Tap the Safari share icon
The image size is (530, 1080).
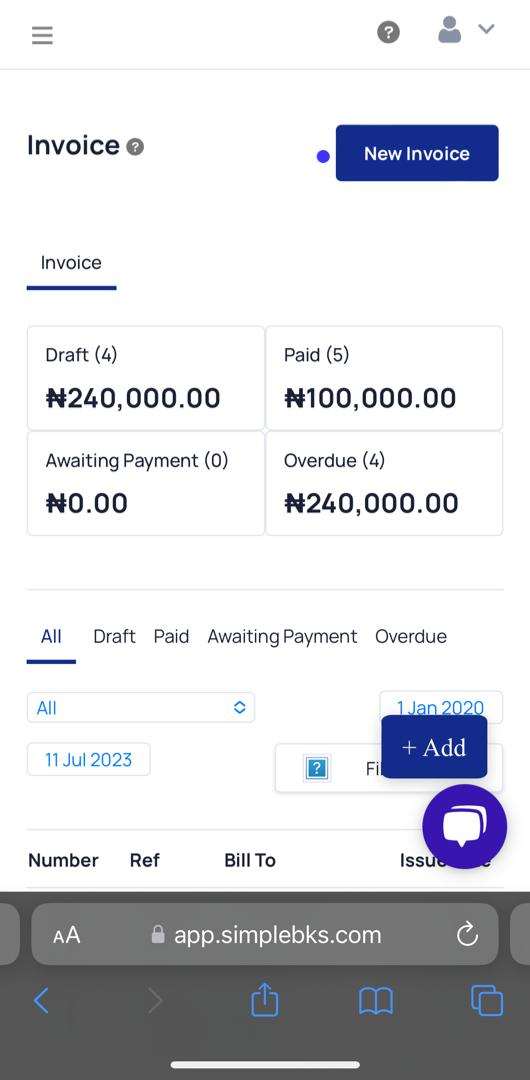click(265, 1000)
